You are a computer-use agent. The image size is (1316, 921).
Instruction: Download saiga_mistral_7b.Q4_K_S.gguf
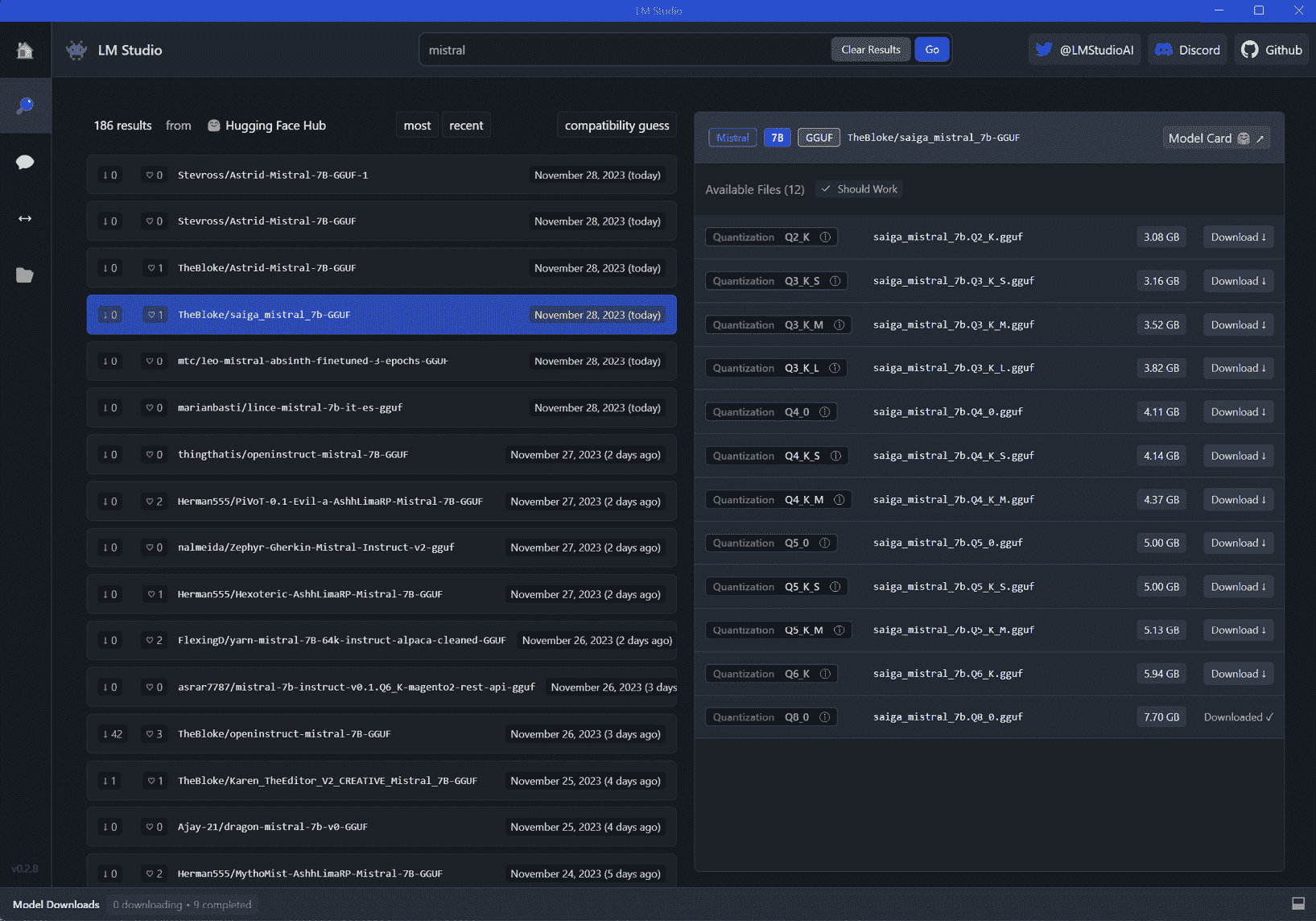pyautogui.click(x=1238, y=456)
